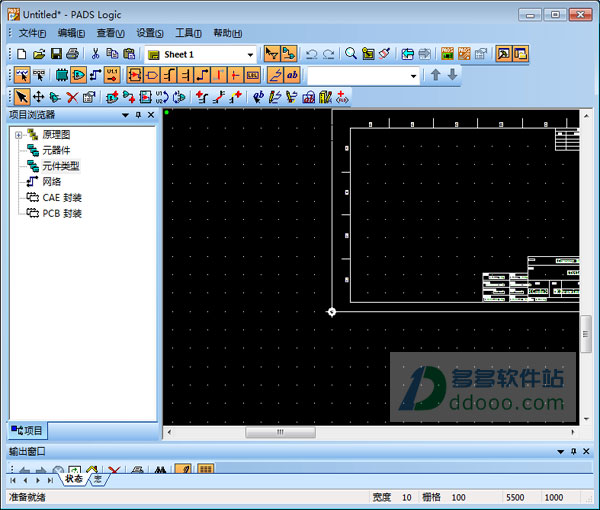Screen dimensions: 600x510
Task: Click the Save icon in toolbar
Action: click(x=56, y=54)
